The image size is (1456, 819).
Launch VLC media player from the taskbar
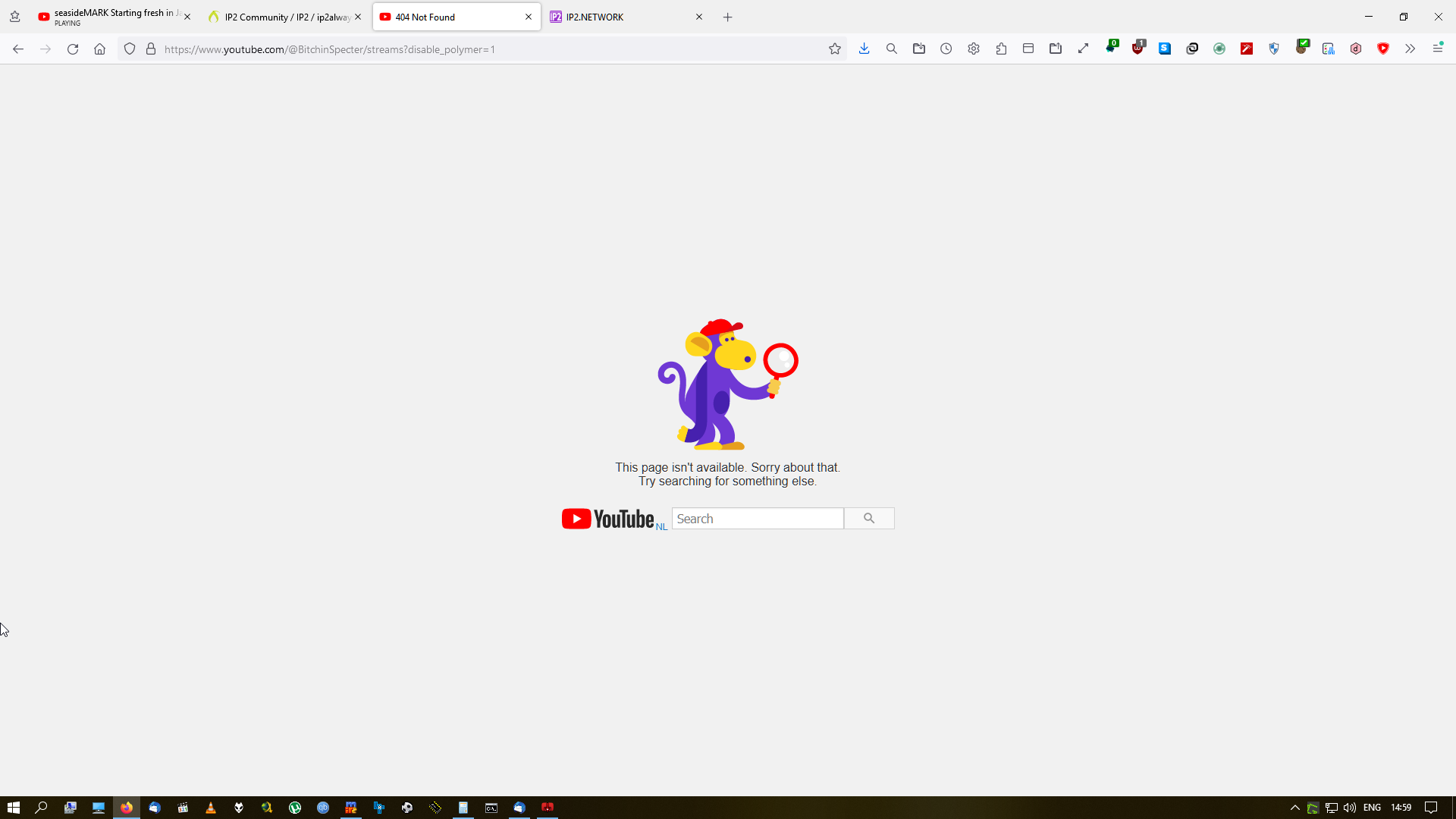tap(211, 808)
